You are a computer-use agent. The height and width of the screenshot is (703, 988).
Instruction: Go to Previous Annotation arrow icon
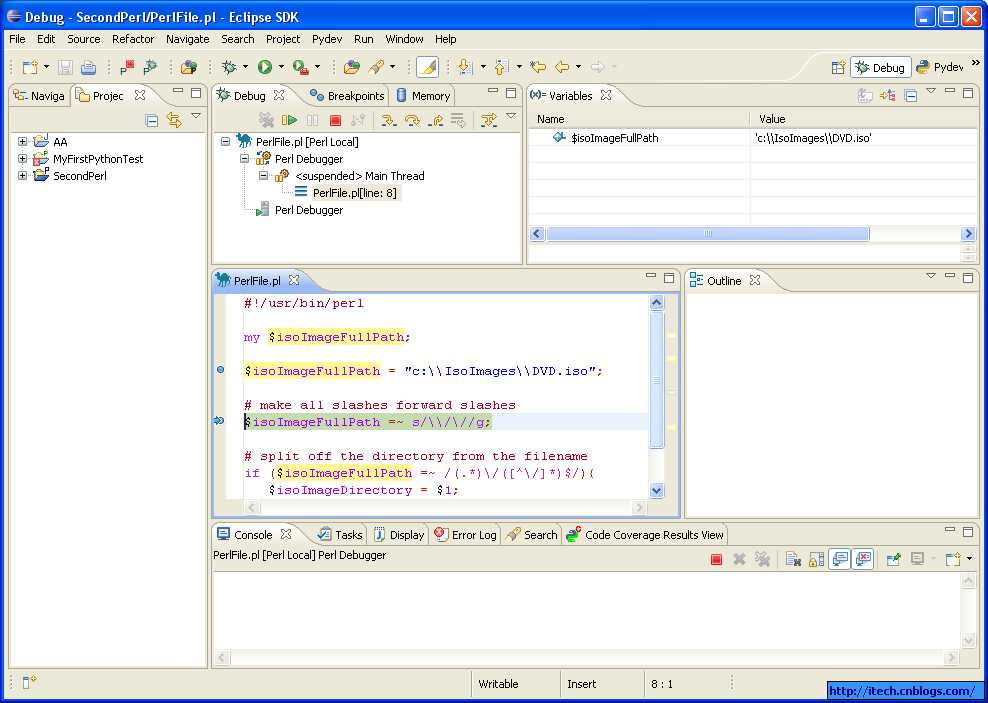point(502,67)
